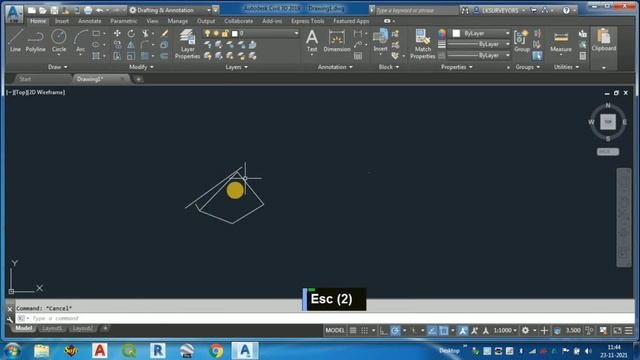
Task: Click the object color wheel swatch
Action: (442, 33)
